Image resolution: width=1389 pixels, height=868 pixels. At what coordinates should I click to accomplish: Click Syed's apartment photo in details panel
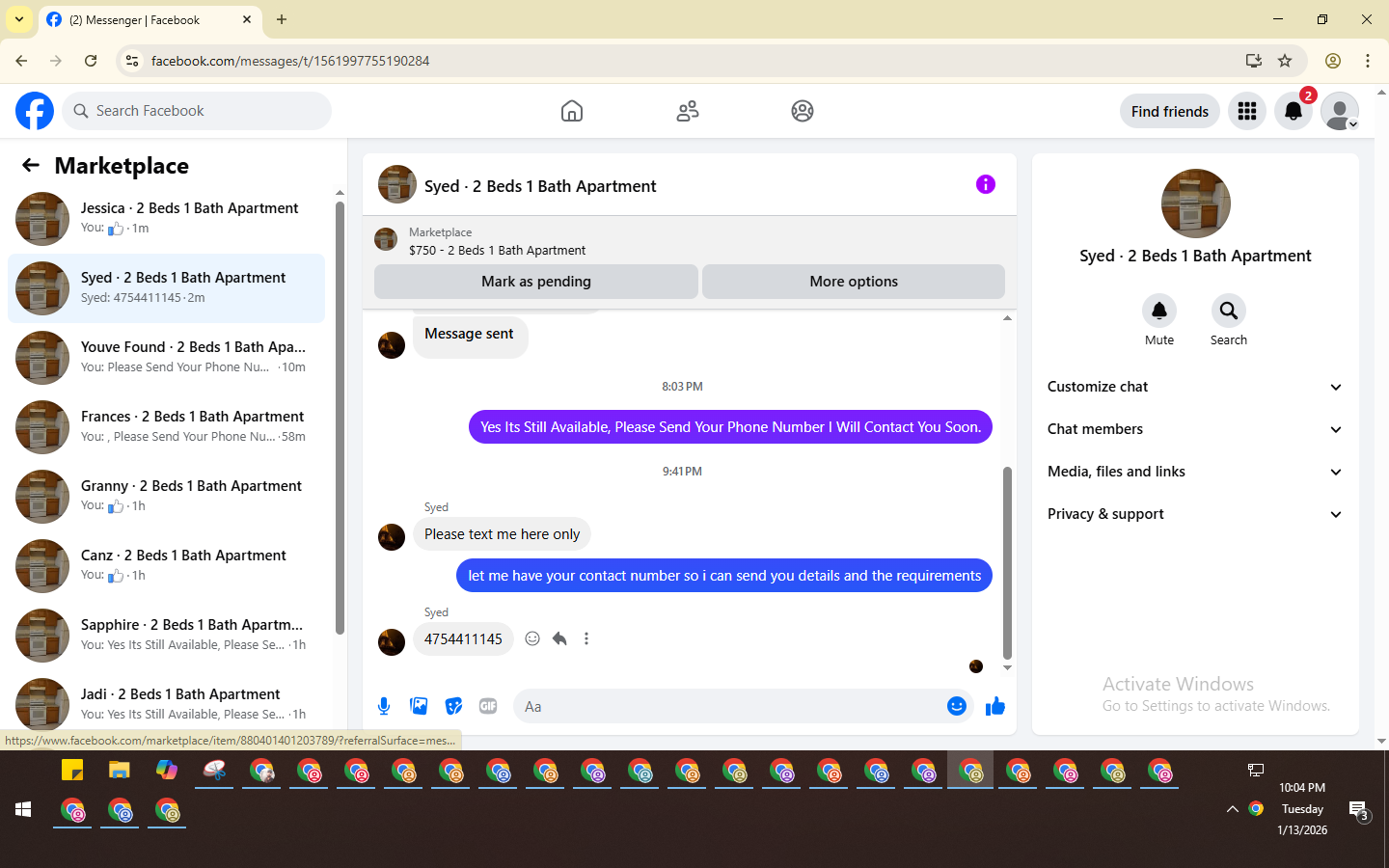coord(1195,203)
